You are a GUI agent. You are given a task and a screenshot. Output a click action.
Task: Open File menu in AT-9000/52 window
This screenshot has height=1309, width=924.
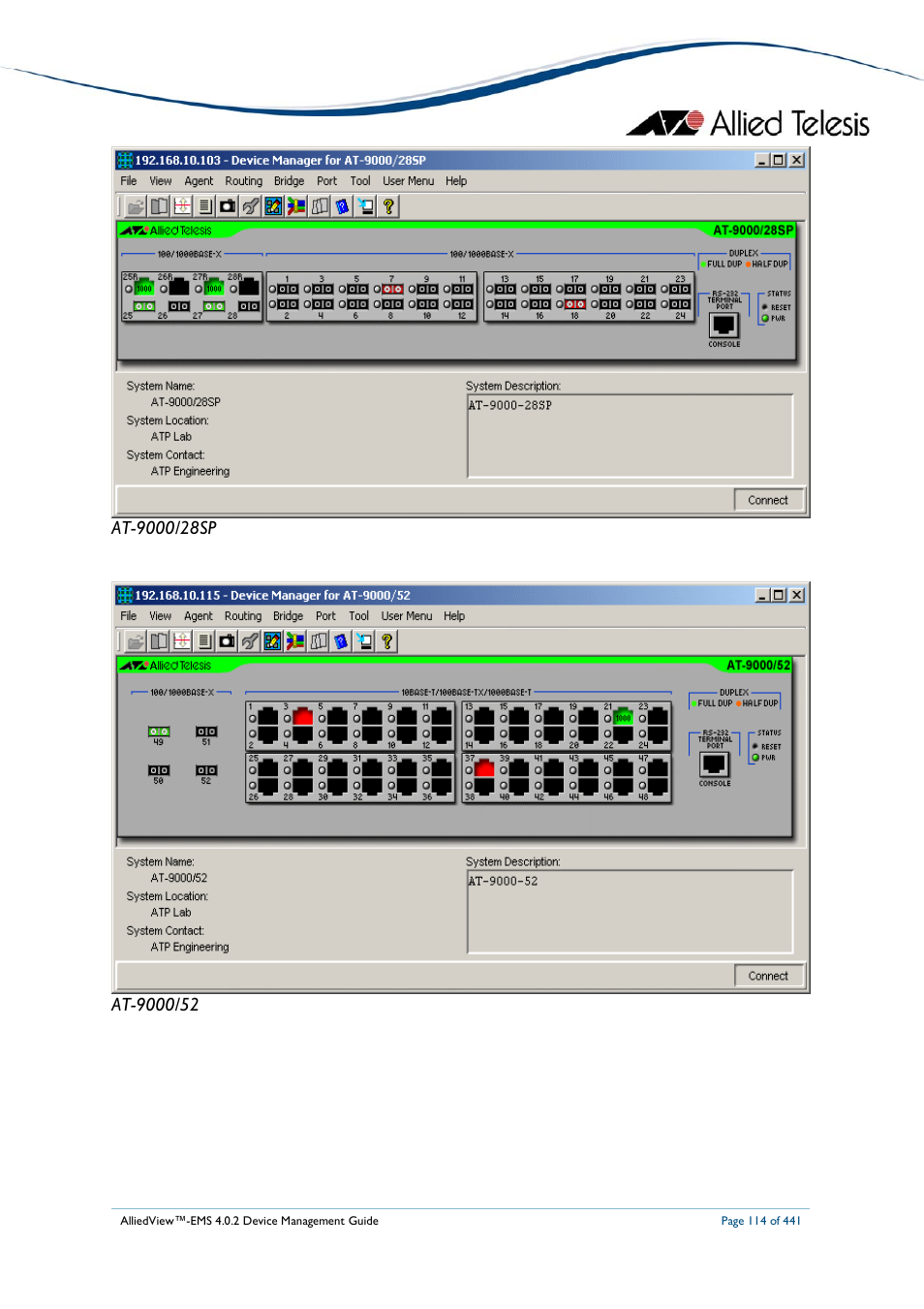click(129, 616)
